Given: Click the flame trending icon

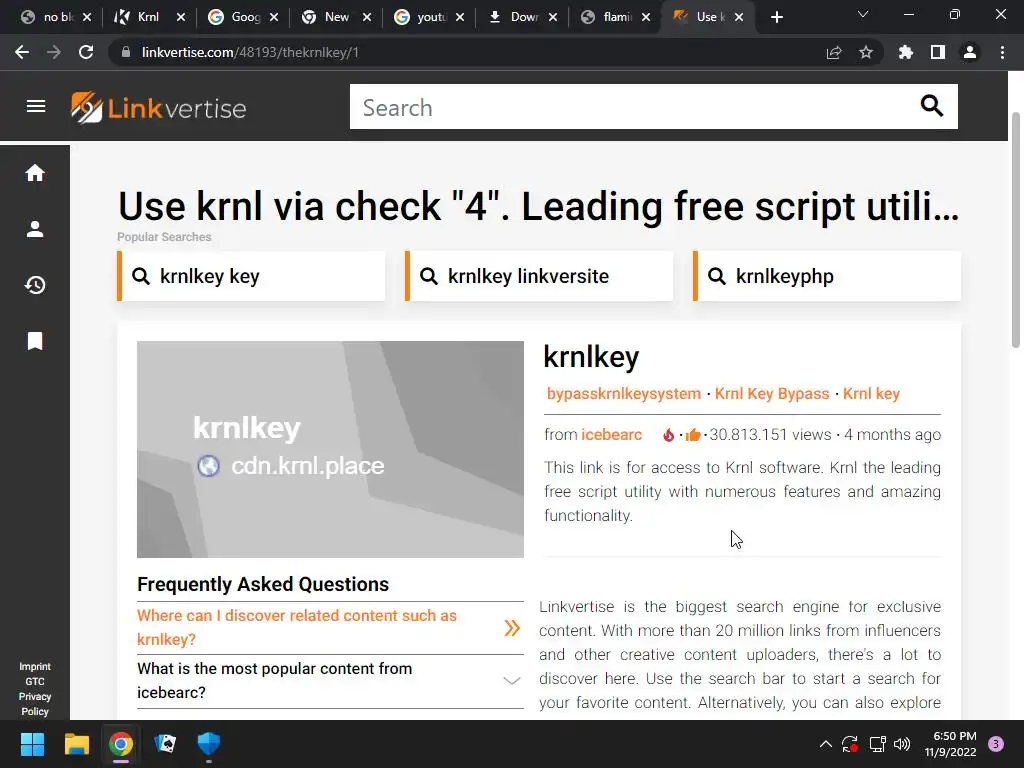Looking at the screenshot, I should 668,435.
